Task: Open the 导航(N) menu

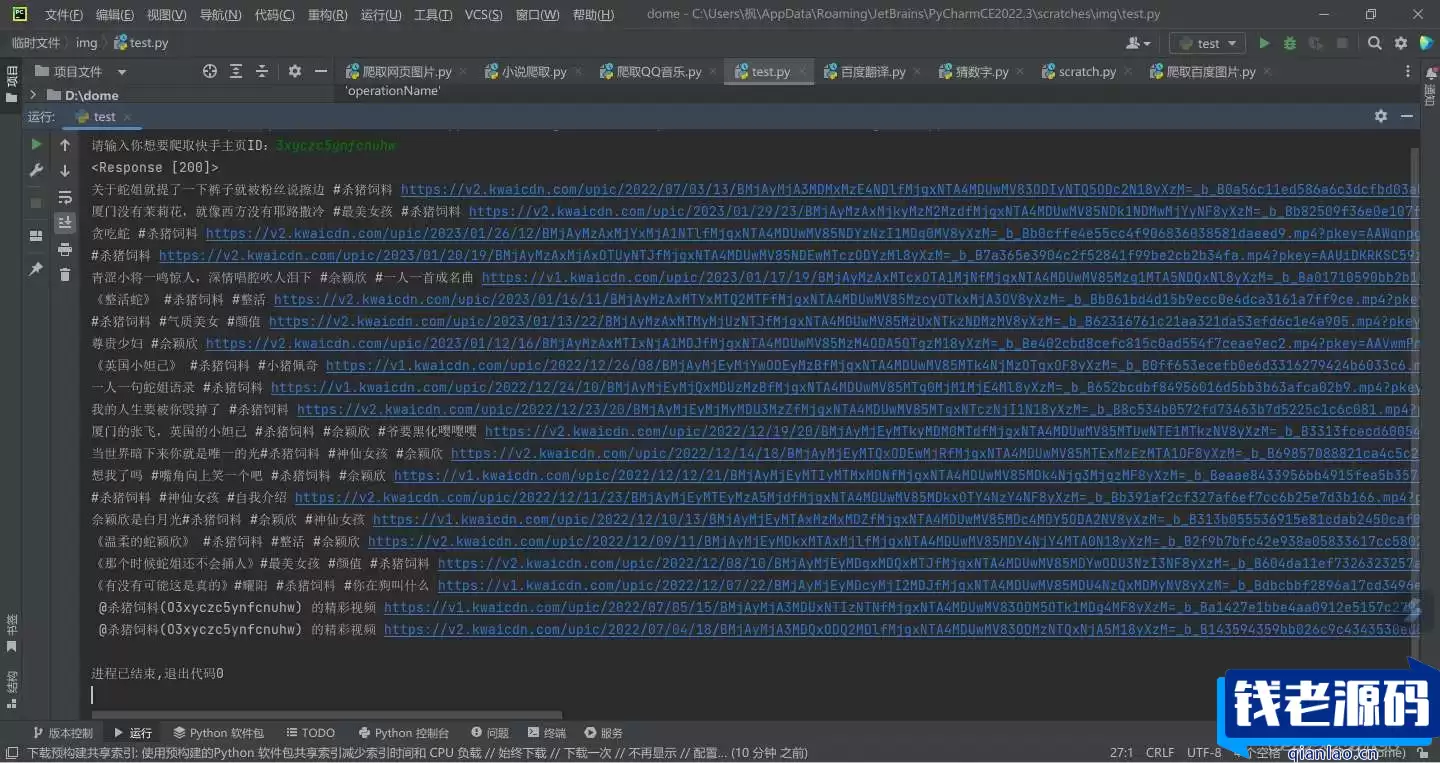Action: coord(220,15)
